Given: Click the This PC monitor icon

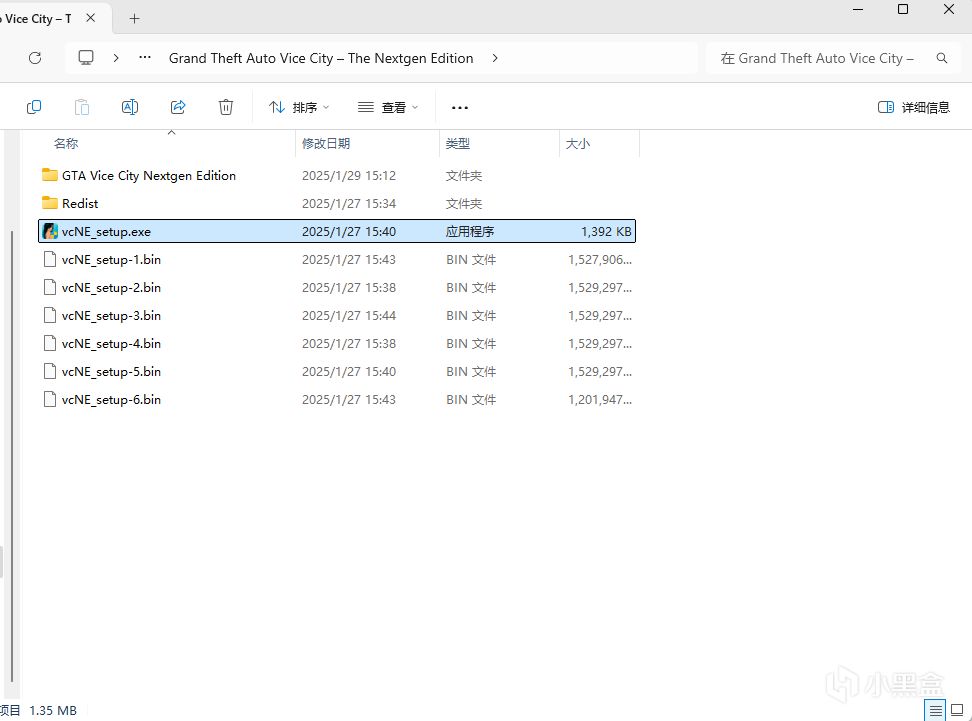Looking at the screenshot, I should [86, 58].
